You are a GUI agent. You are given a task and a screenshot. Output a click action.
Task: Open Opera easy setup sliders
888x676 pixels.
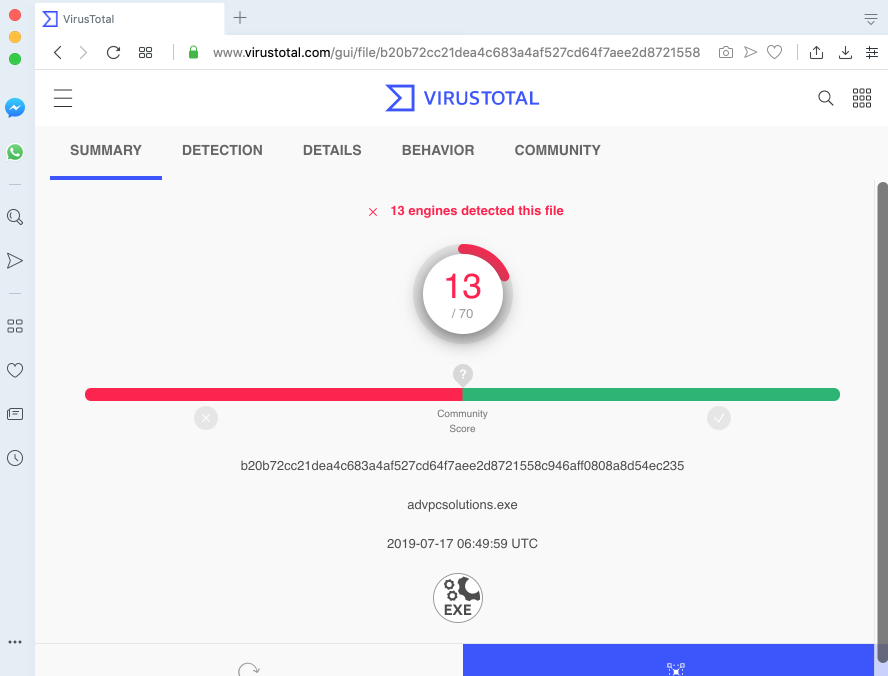[x=872, y=53]
